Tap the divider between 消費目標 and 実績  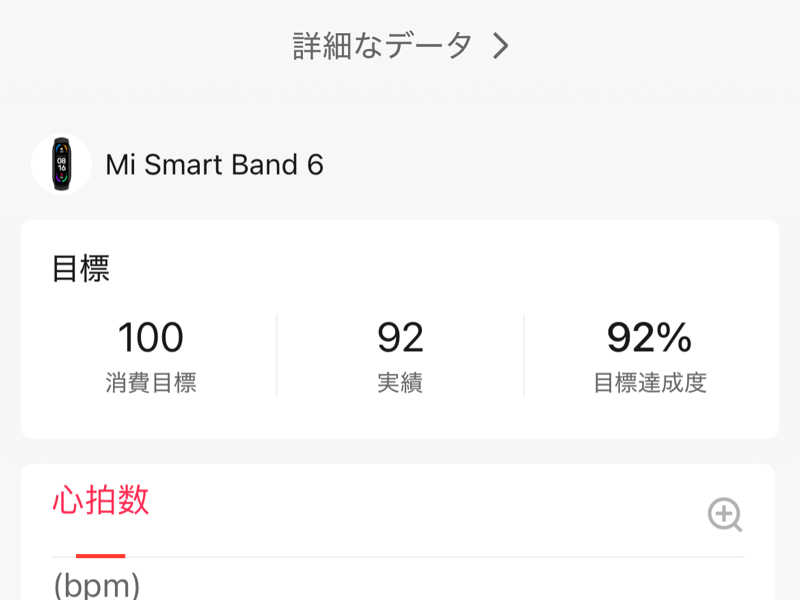coord(277,355)
